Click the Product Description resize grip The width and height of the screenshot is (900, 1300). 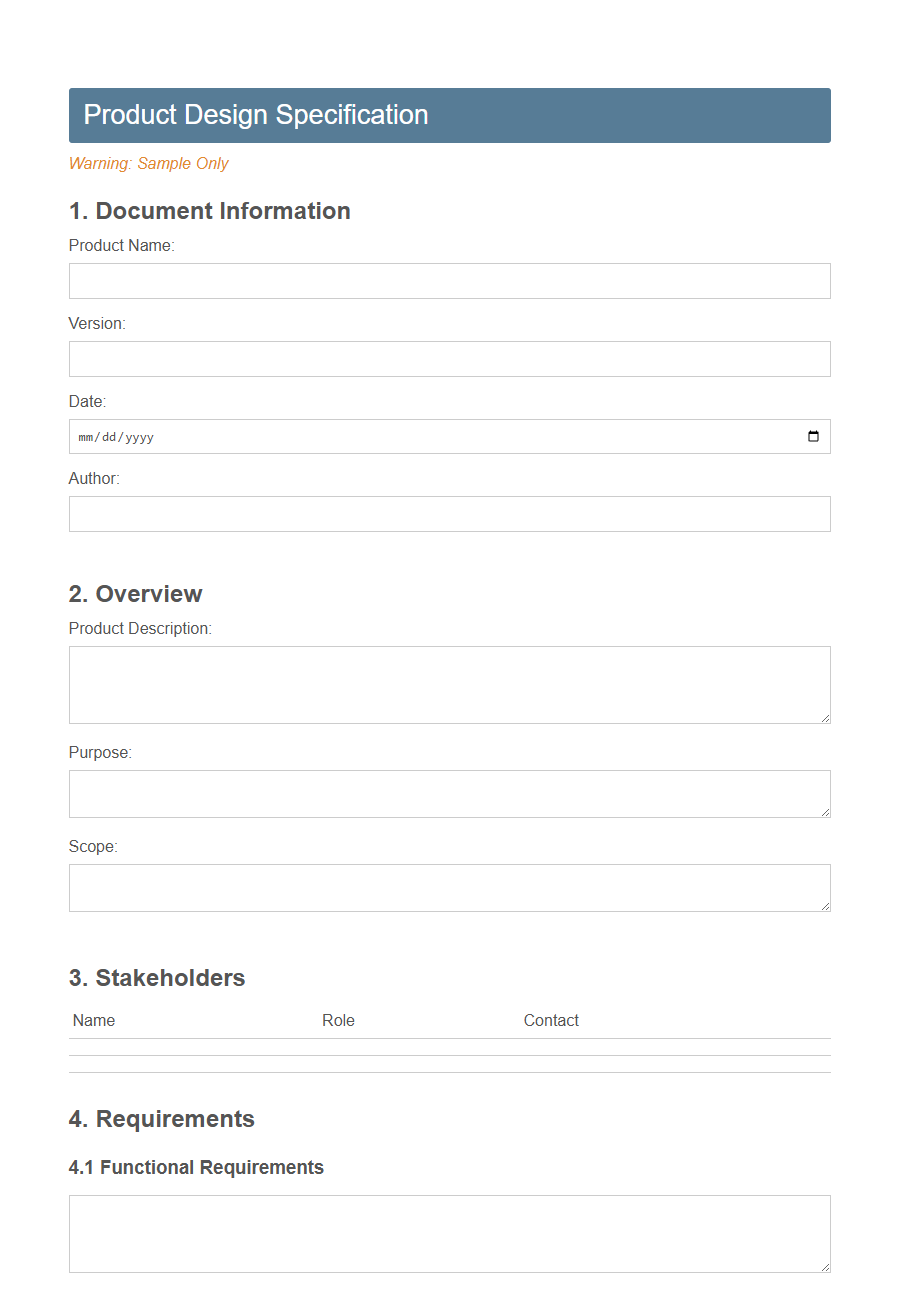pos(826,717)
